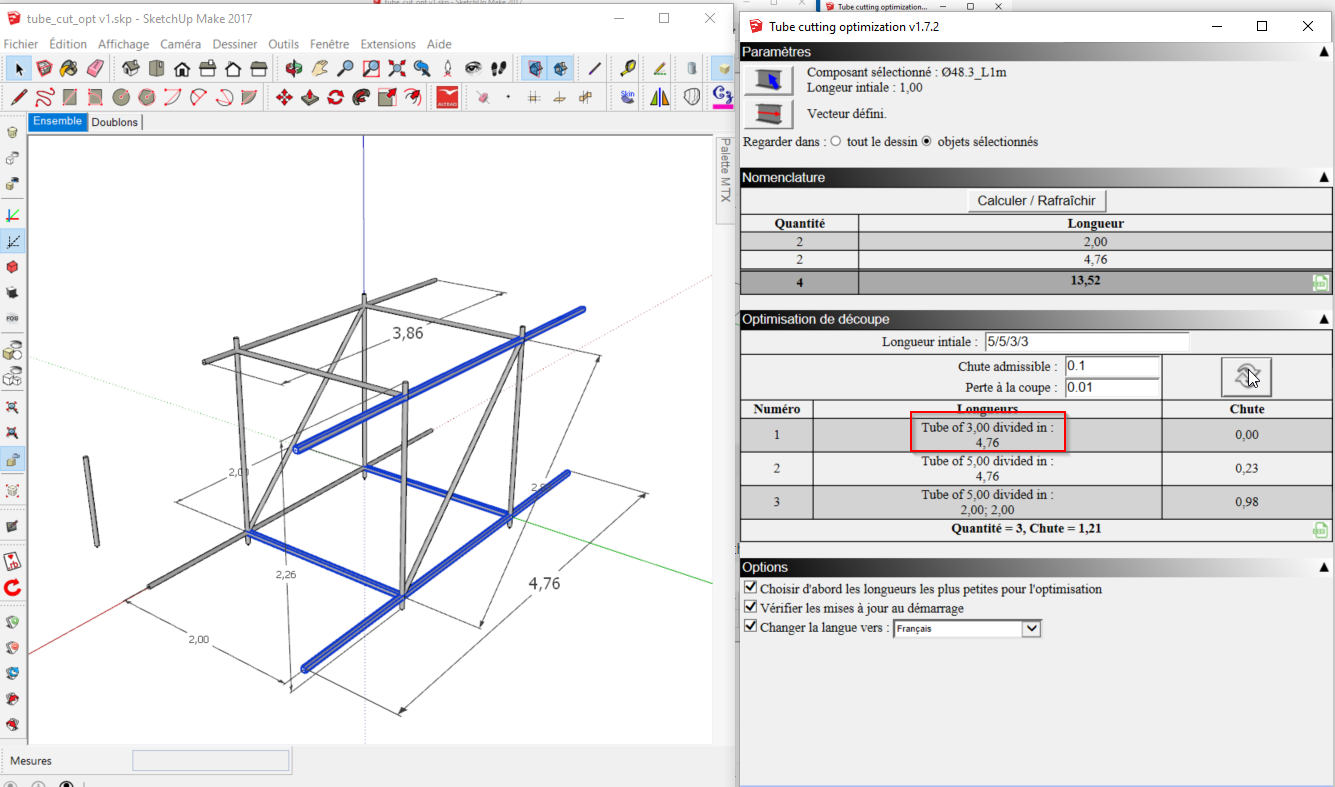Click the Chute admissible input field
Image resolution: width=1335 pixels, height=787 pixels.
[1113, 366]
